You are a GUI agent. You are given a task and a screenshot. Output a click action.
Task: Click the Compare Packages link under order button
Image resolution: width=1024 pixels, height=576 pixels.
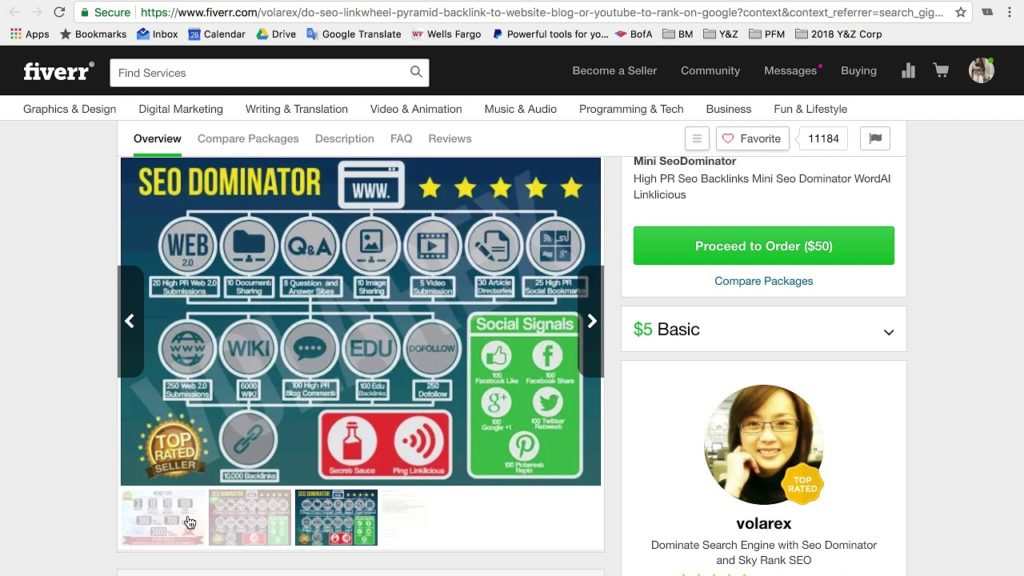tap(763, 281)
